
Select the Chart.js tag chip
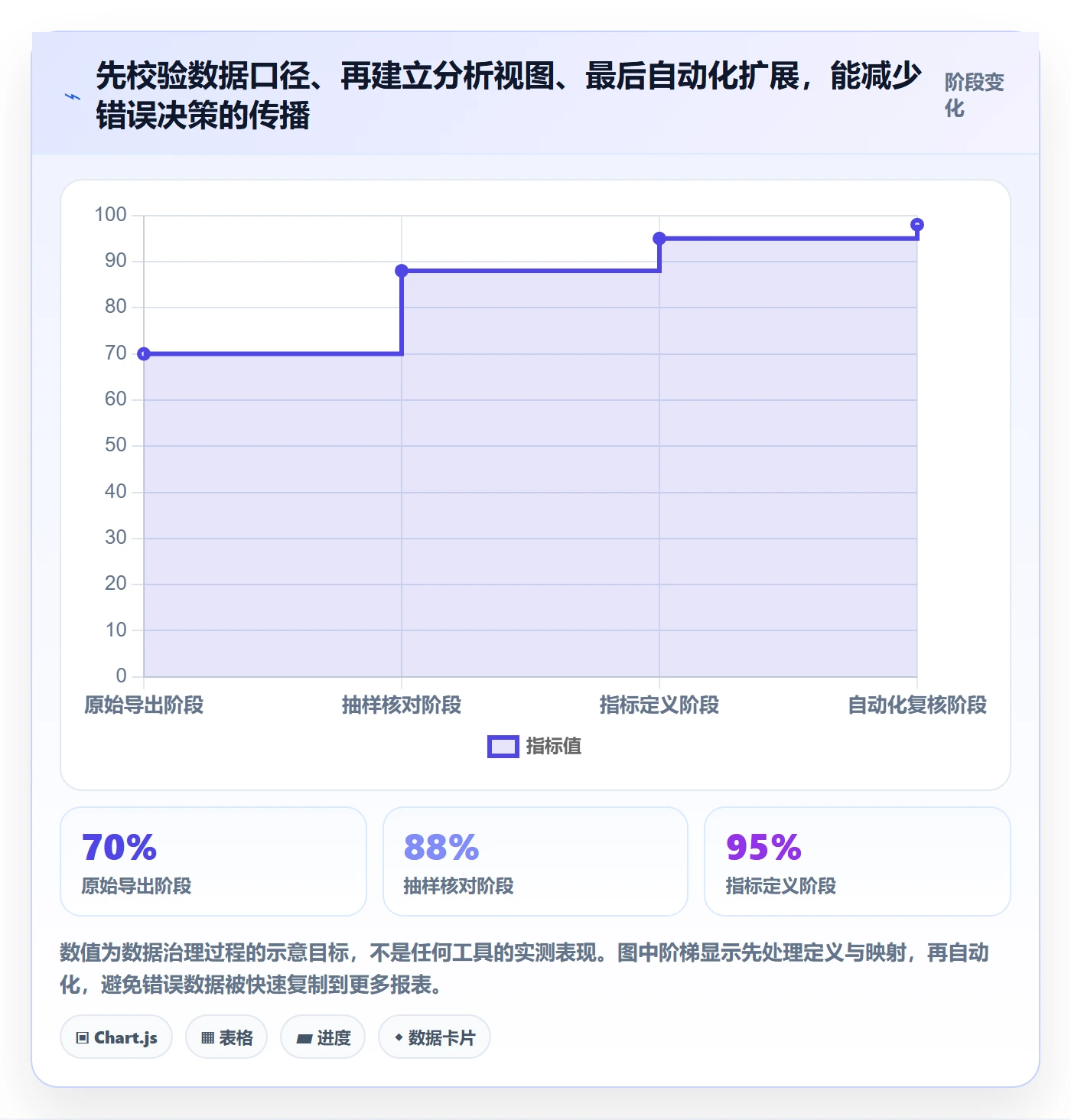coord(116,1037)
